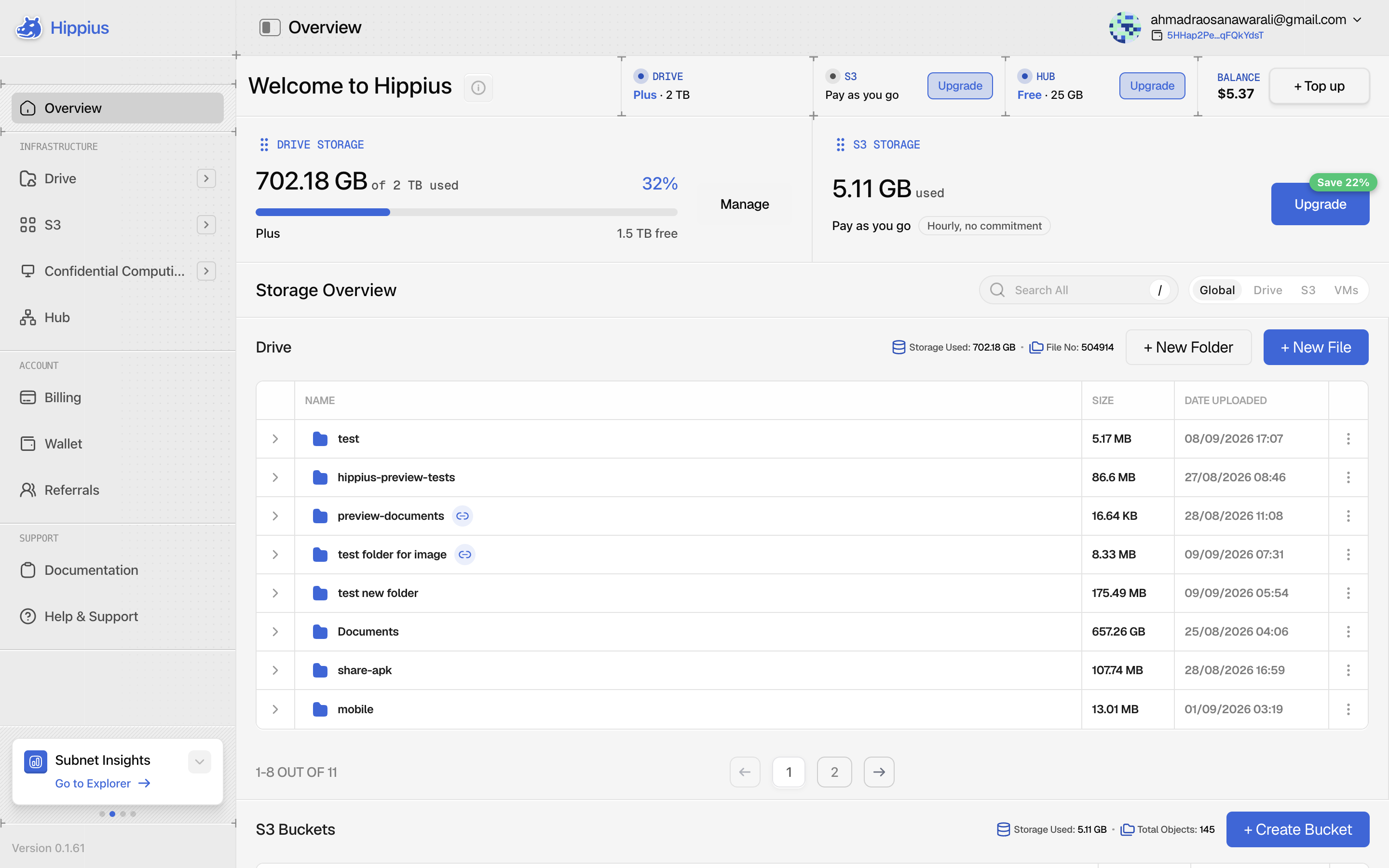The width and height of the screenshot is (1389, 868).
Task: Click the Wallet sidebar icon
Action: (x=27, y=444)
